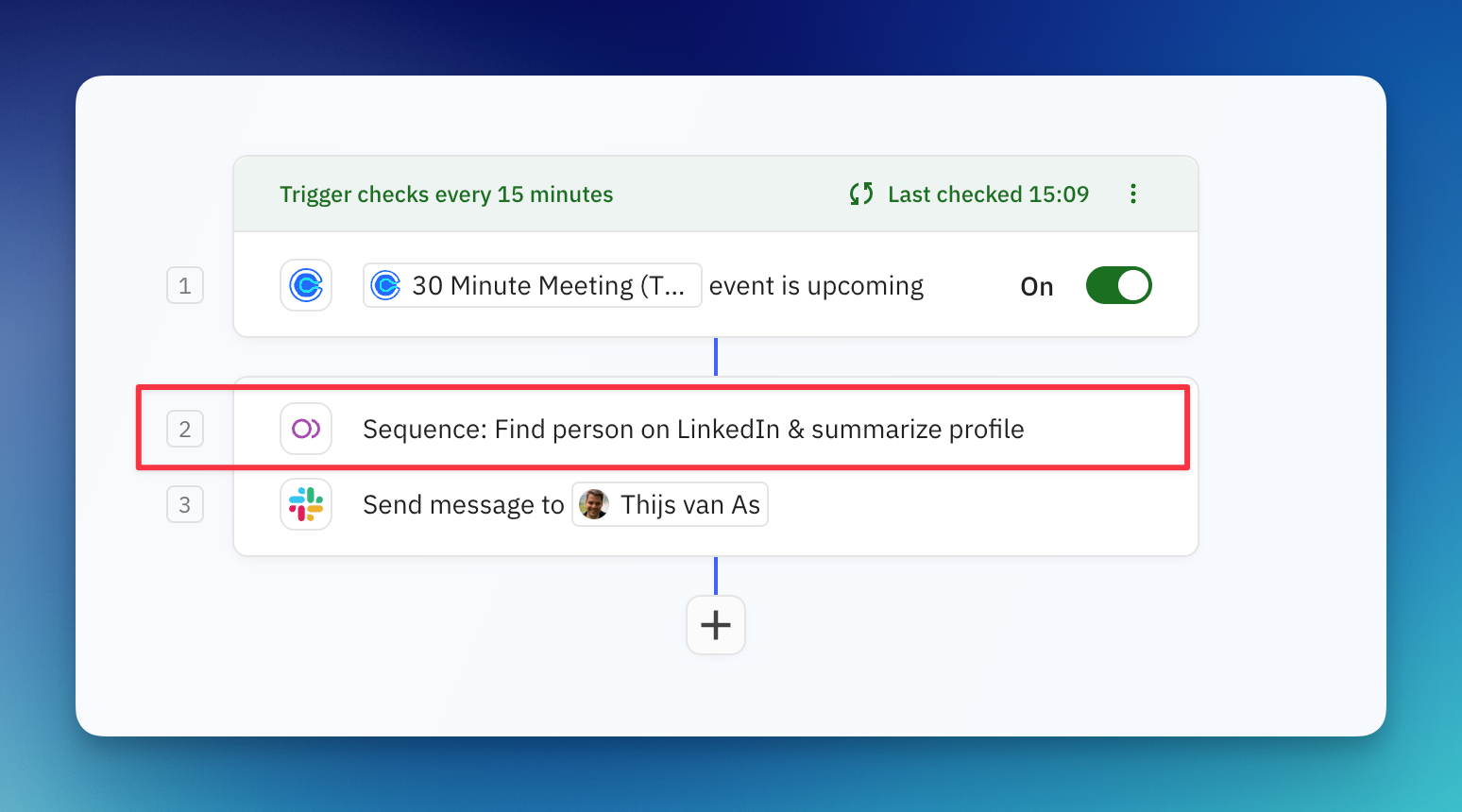Open the 30 Minute Meeting selector
The height and width of the screenshot is (812, 1462).
[x=532, y=285]
